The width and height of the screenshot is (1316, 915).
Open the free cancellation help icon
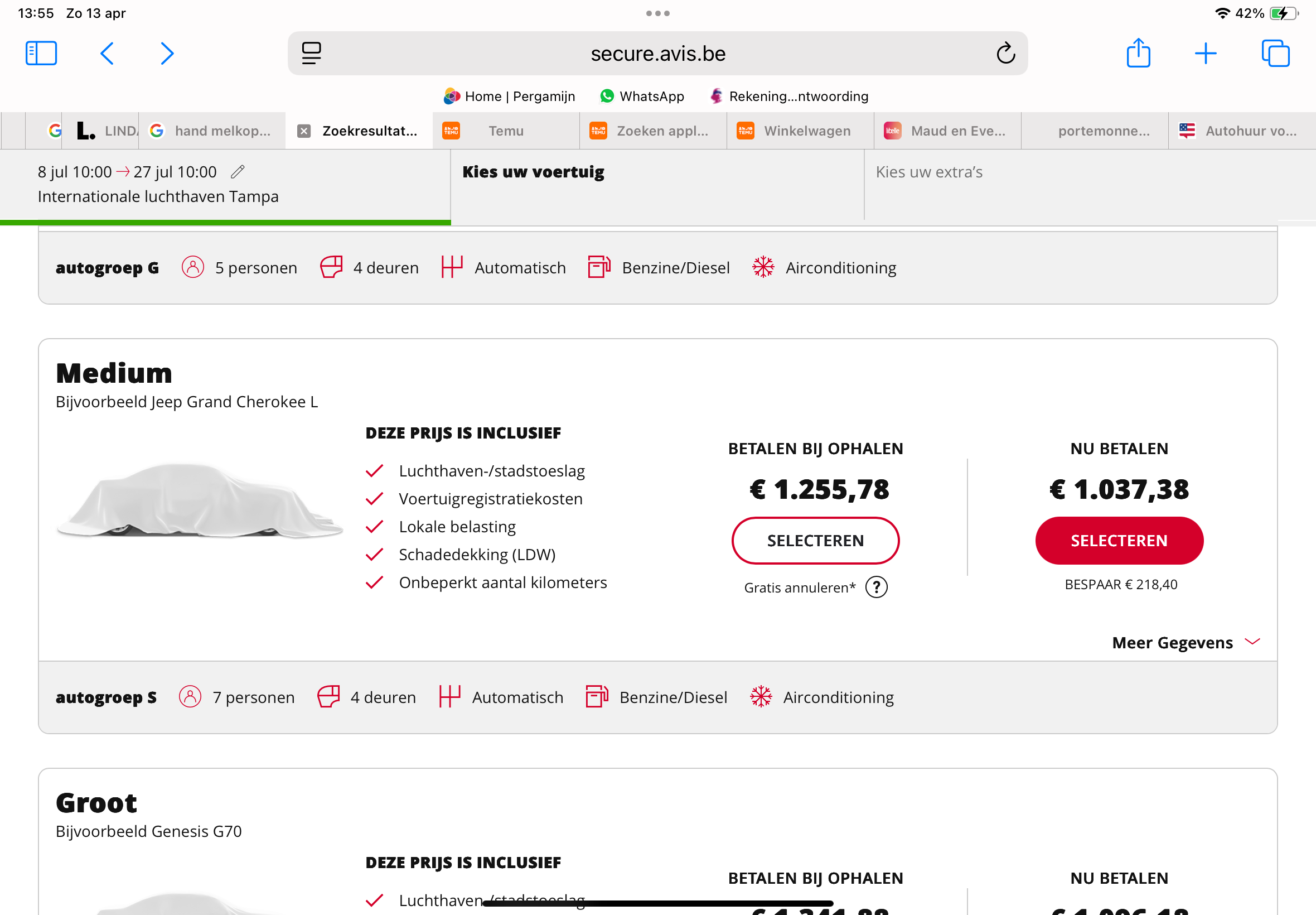coord(876,587)
